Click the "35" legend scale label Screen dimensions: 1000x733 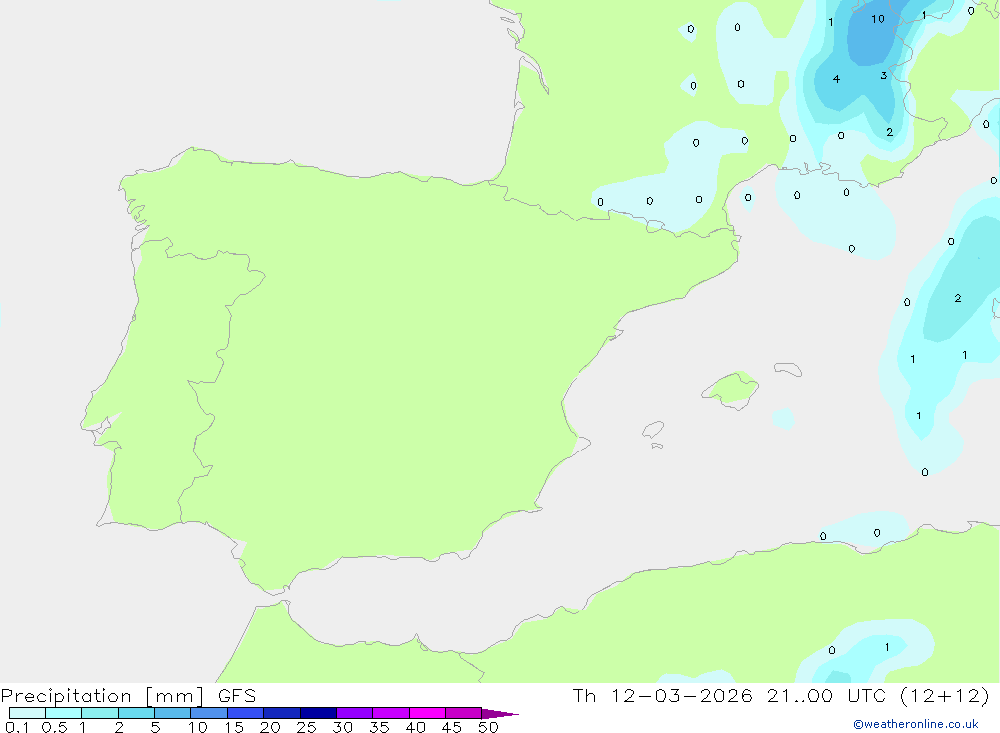pyautogui.click(x=379, y=727)
